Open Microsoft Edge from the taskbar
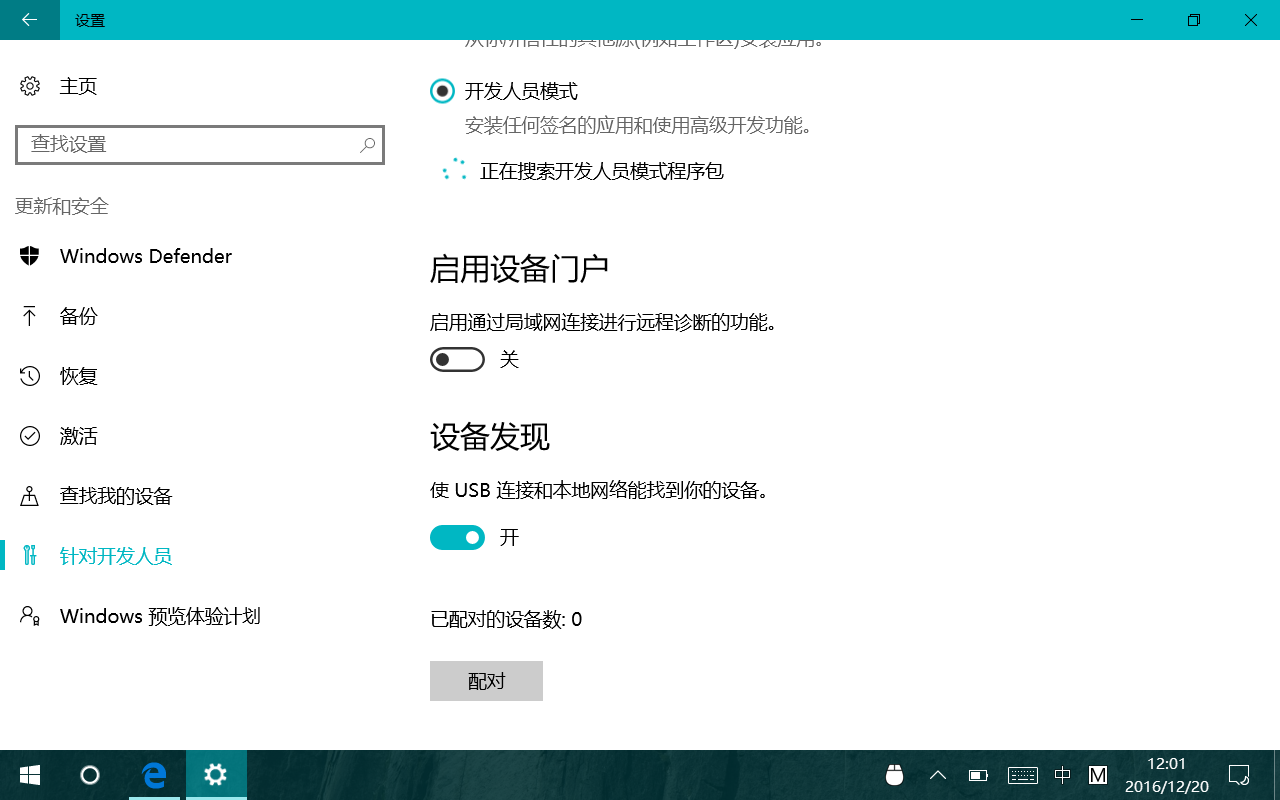This screenshot has height=800, width=1280. [153, 775]
